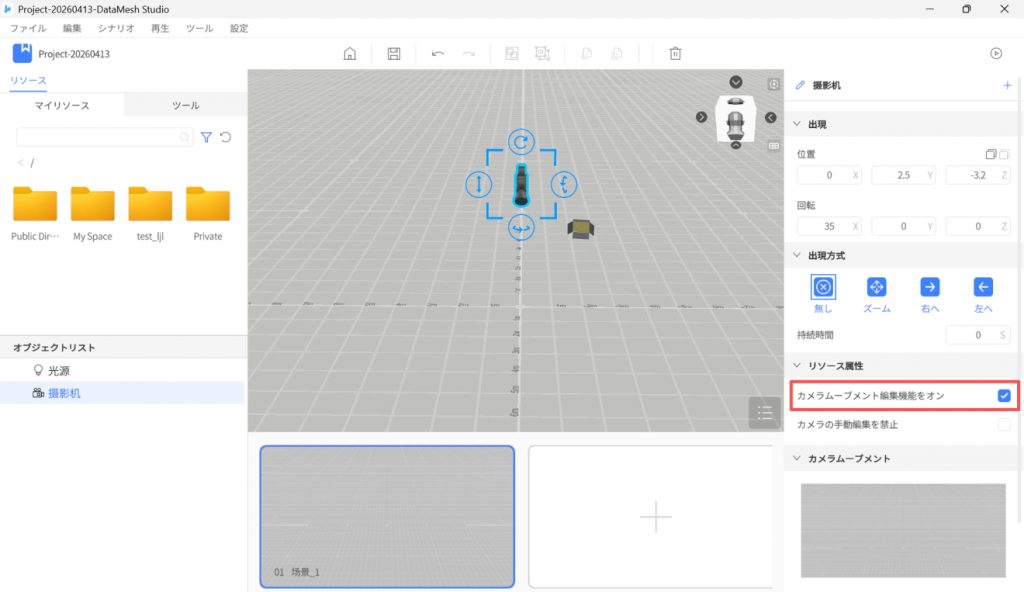The height and width of the screenshot is (592, 1024).
Task: Collapse the 出現 section
Action: tap(797, 124)
